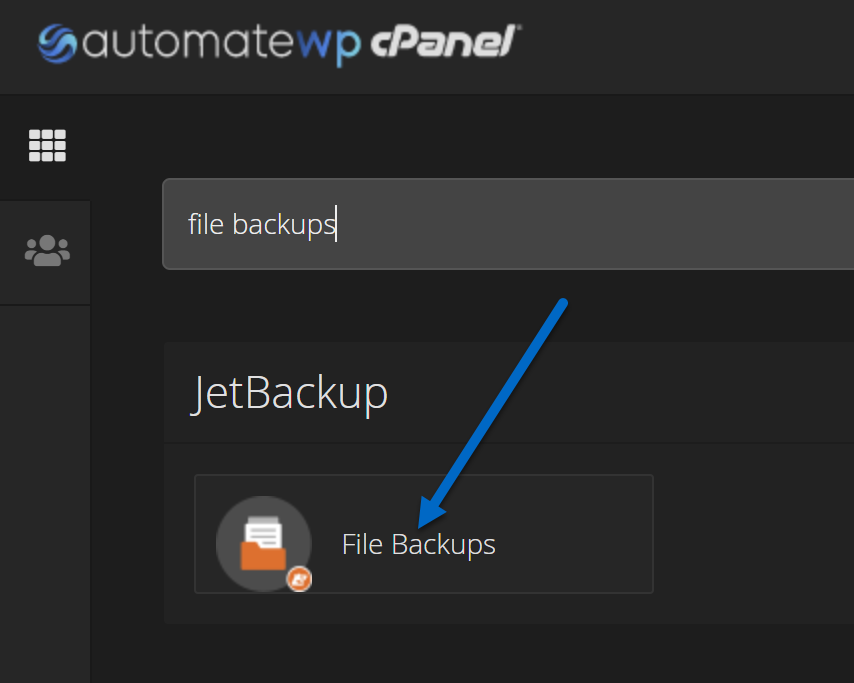Select the JetBackup section heading
Screen dimensions: 854x683
tap(289, 393)
